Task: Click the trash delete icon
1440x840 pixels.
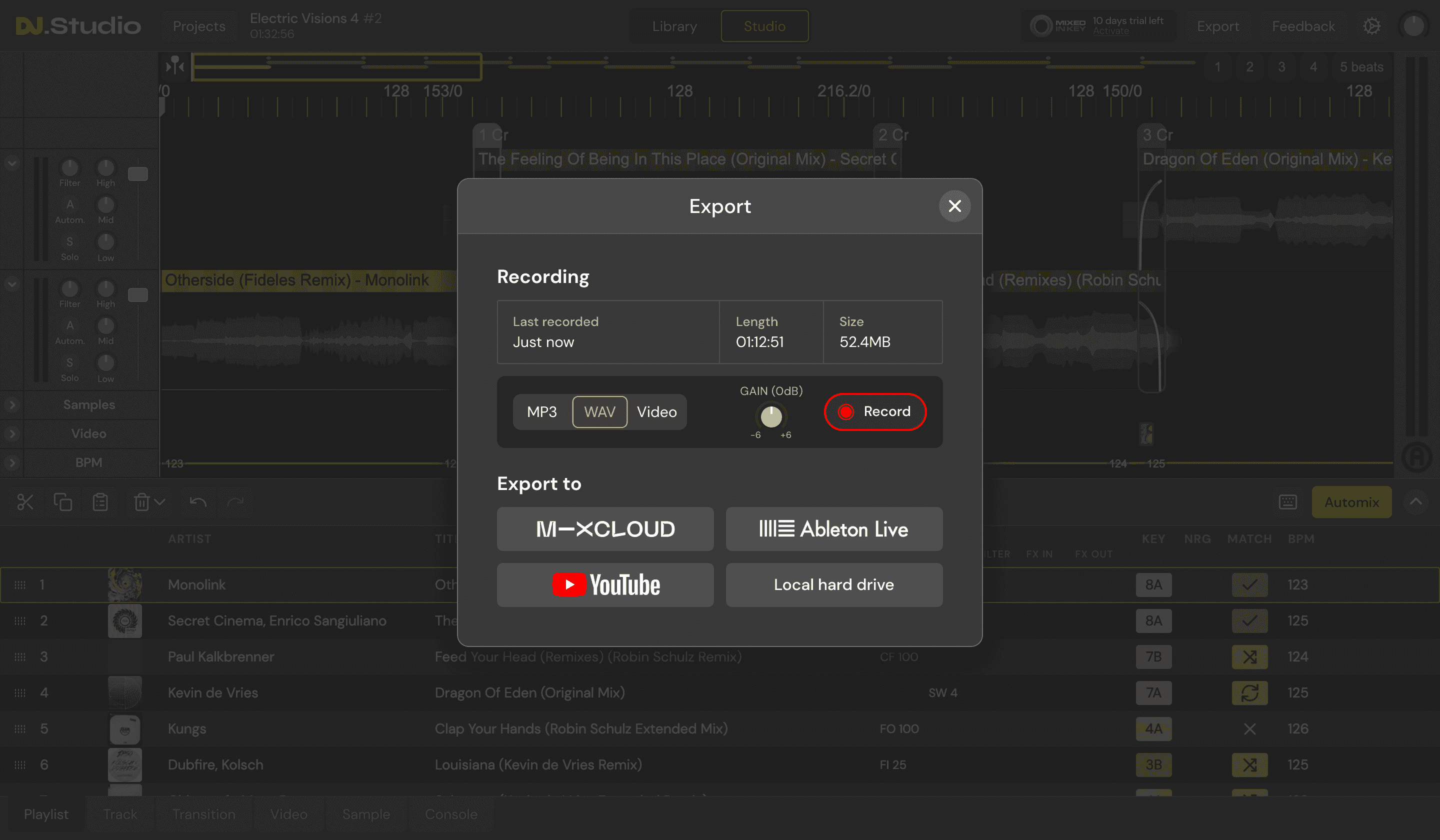Action: click(141, 502)
